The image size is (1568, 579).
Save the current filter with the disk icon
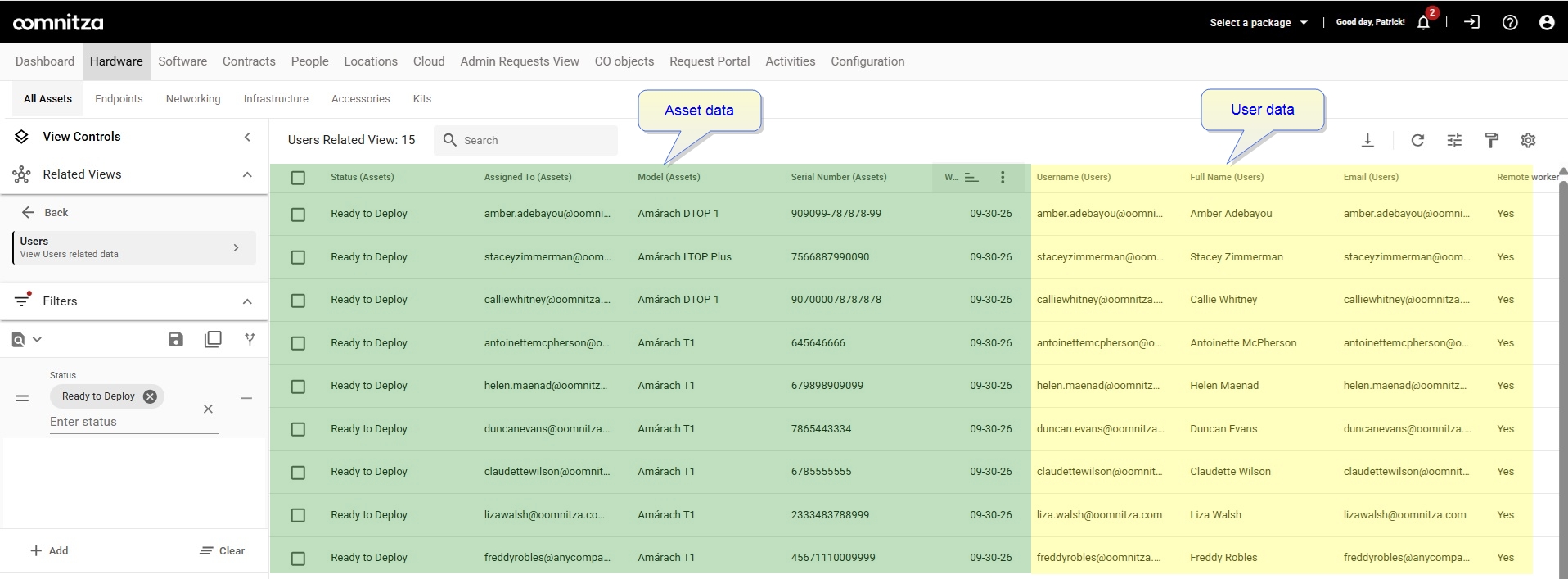[176, 339]
